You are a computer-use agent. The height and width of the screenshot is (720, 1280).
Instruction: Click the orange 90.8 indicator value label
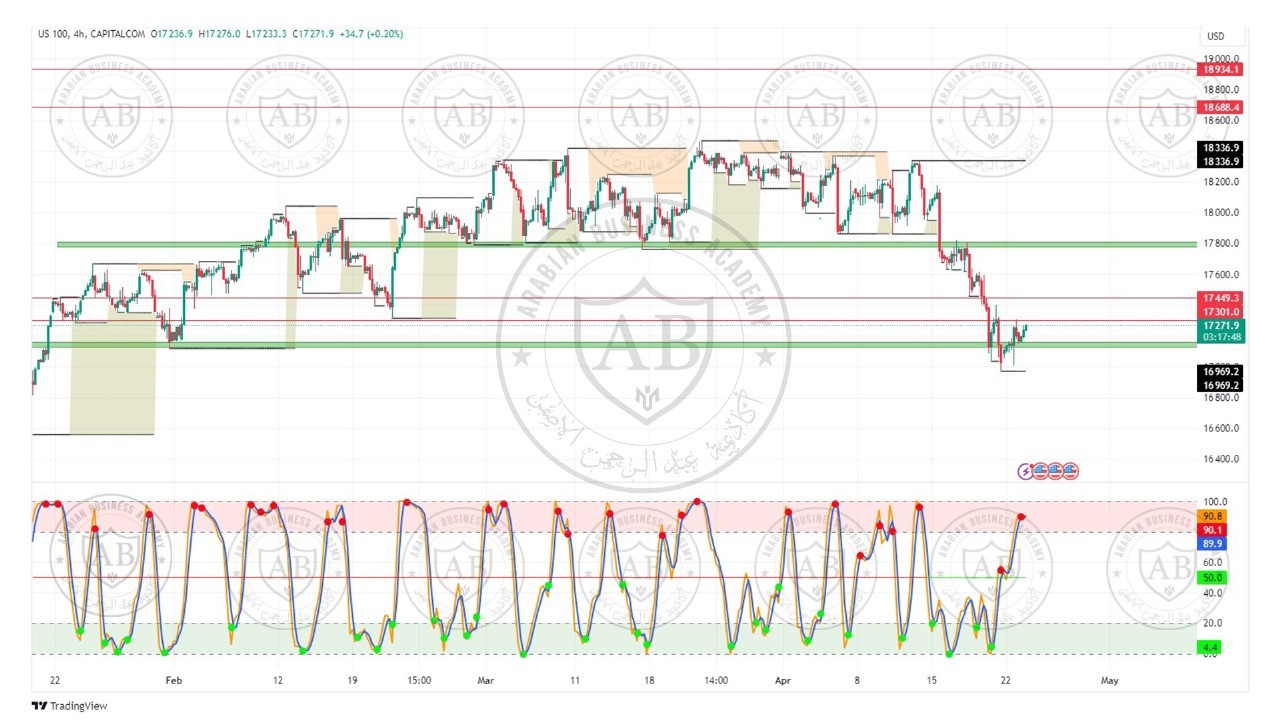click(x=1212, y=516)
